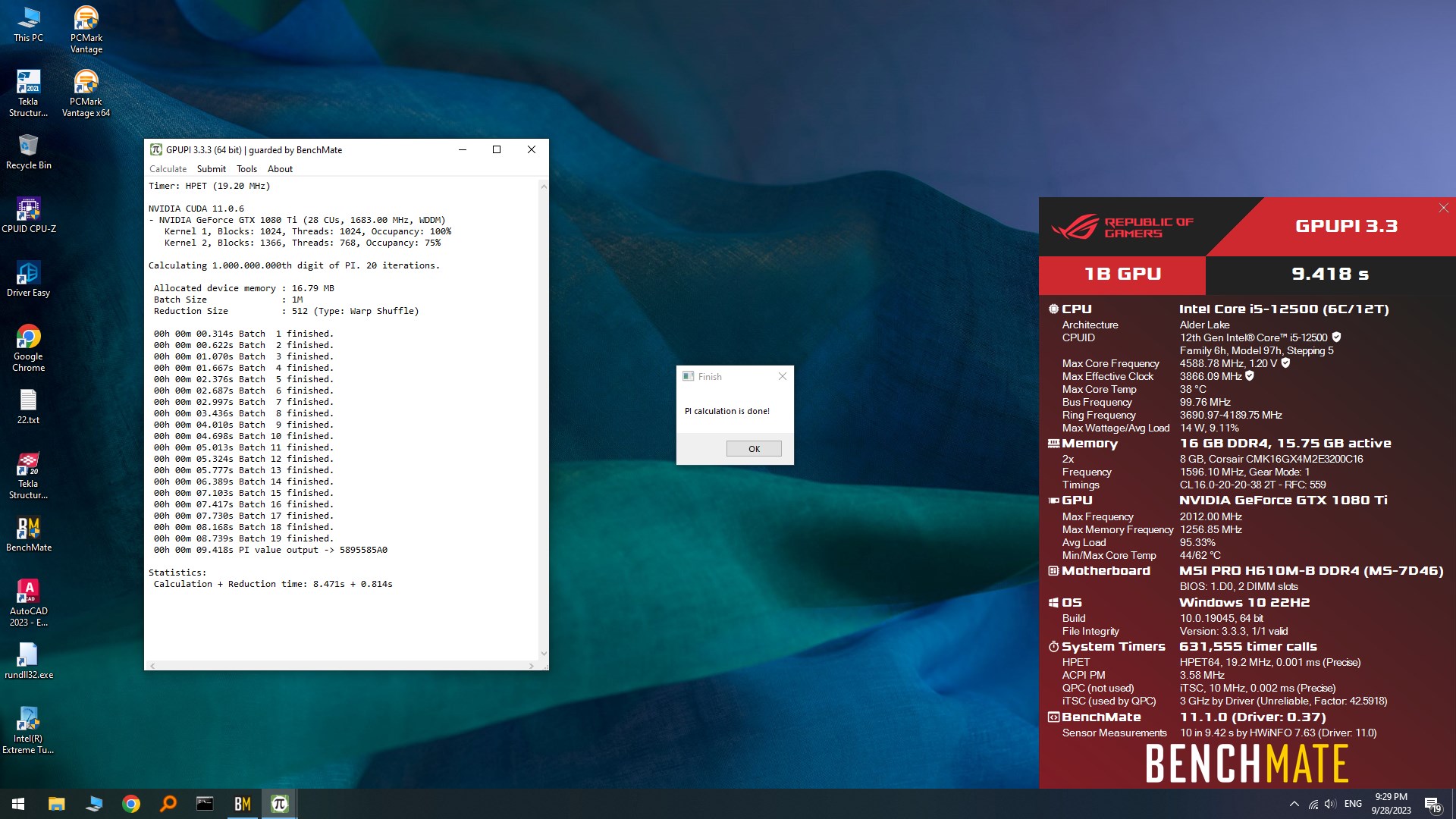Image resolution: width=1456 pixels, height=819 pixels.
Task: Open the notification center icon
Action: click(1432, 804)
